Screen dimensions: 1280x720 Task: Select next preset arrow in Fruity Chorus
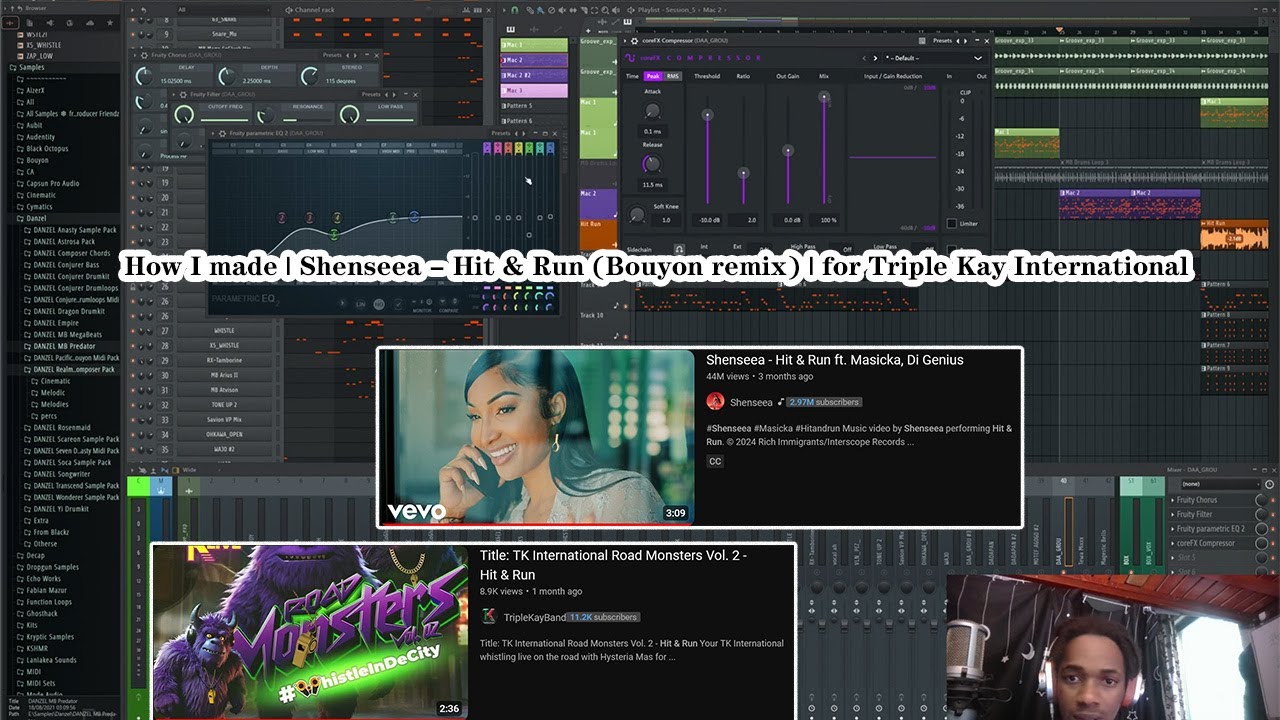(356, 55)
